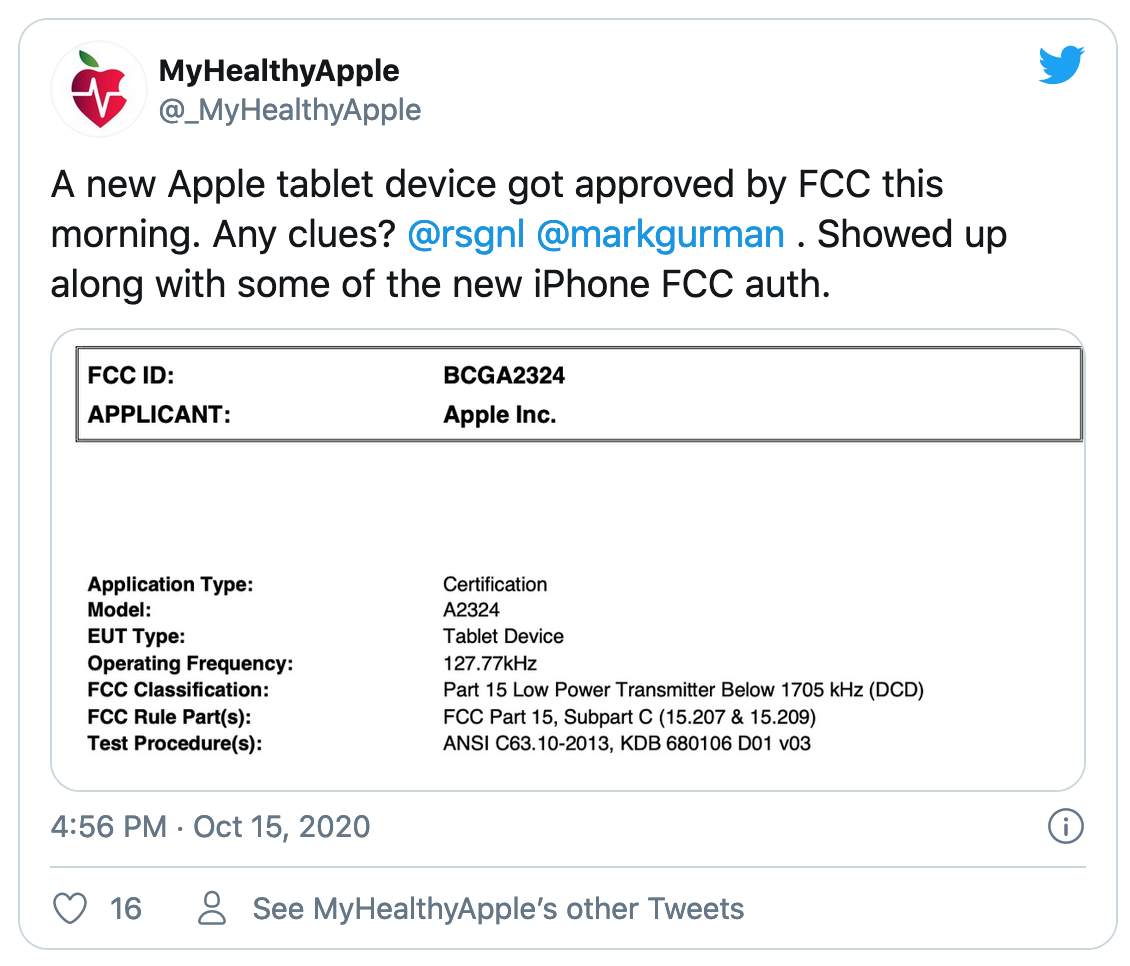Click the Apple Inc. applicant text
Viewport: 1130px width, 966px height.
[499, 415]
